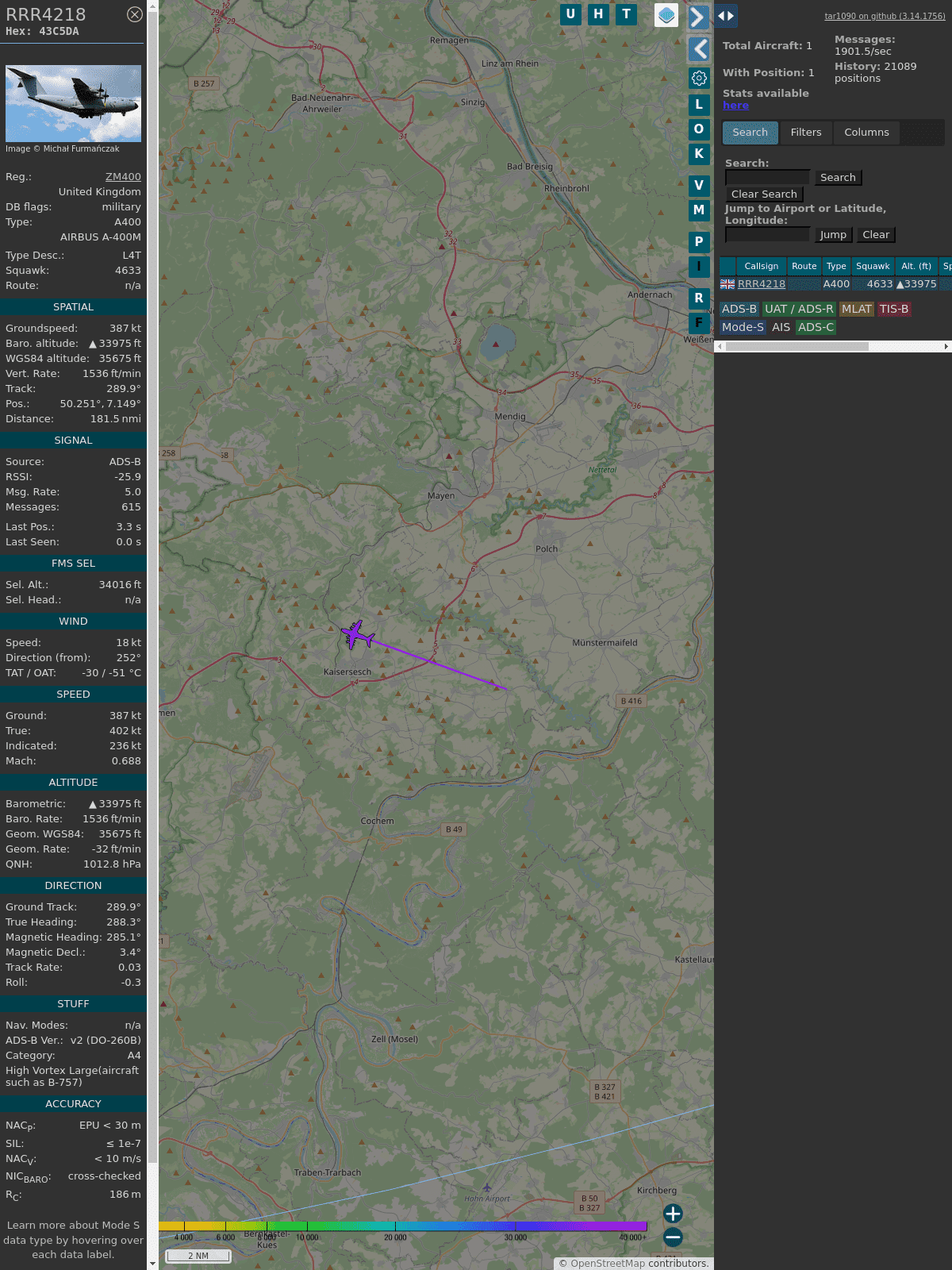This screenshot has height=1270, width=952.
Task: Select the RRR4218 callsign in table
Action: 762,284
